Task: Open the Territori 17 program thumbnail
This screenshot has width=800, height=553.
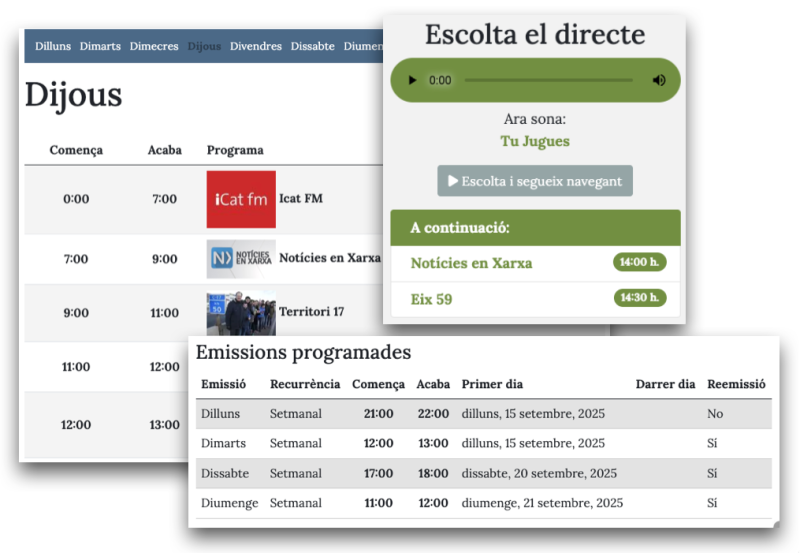Action: (241, 313)
